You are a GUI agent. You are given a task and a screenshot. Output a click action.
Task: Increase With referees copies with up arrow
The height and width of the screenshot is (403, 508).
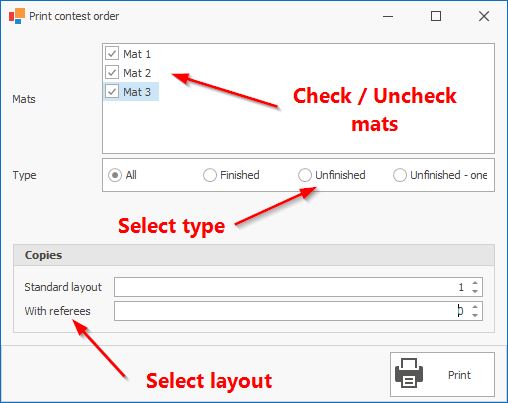click(475, 307)
